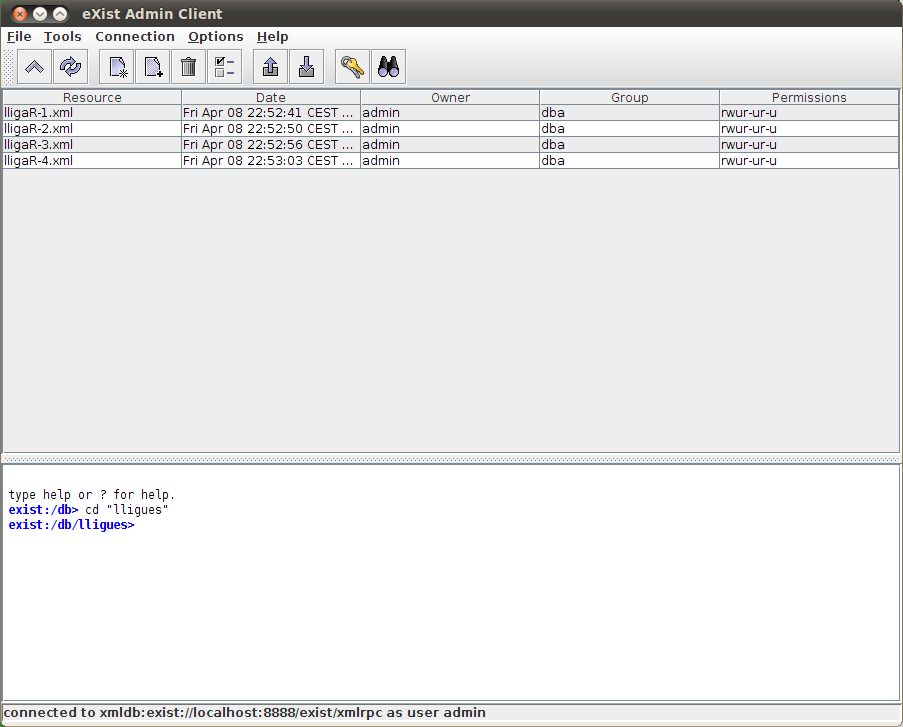
Task: Open the user management keys icon
Action: [352, 67]
